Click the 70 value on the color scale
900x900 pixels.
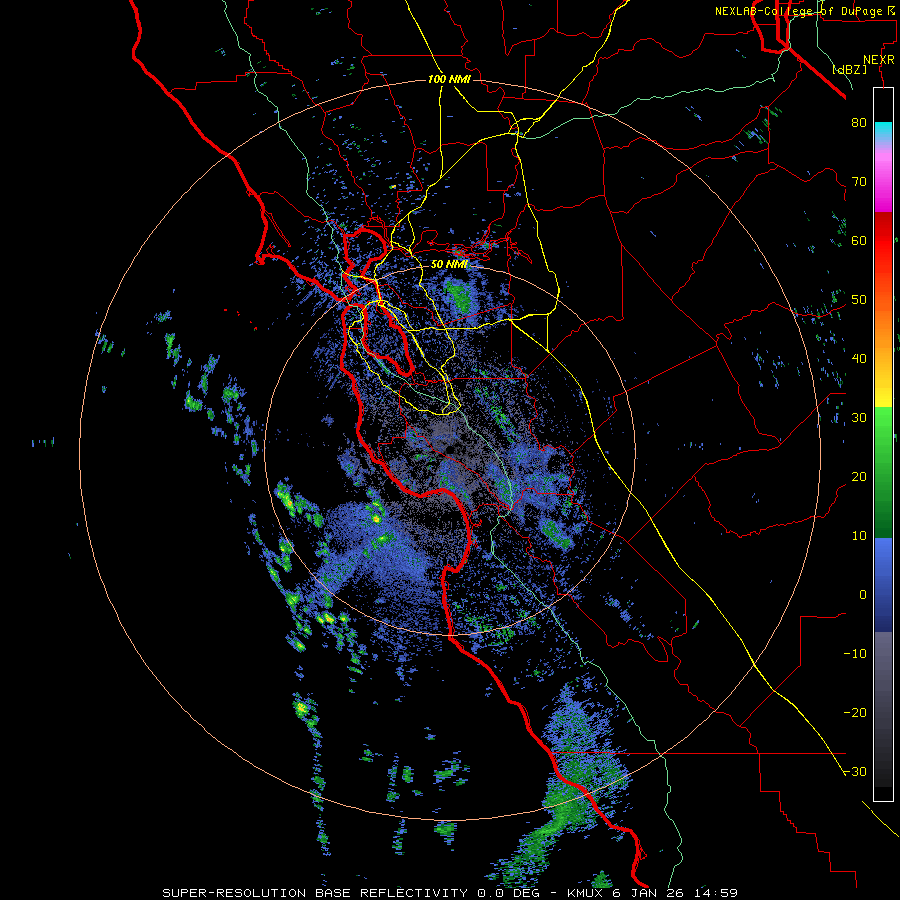(859, 181)
